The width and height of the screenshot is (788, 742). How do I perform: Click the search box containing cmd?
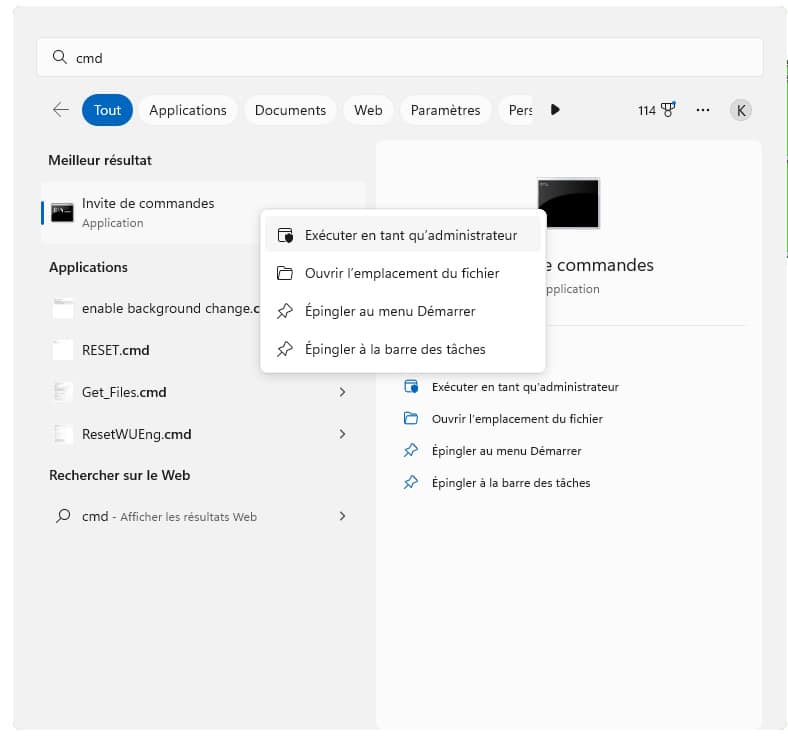(400, 58)
